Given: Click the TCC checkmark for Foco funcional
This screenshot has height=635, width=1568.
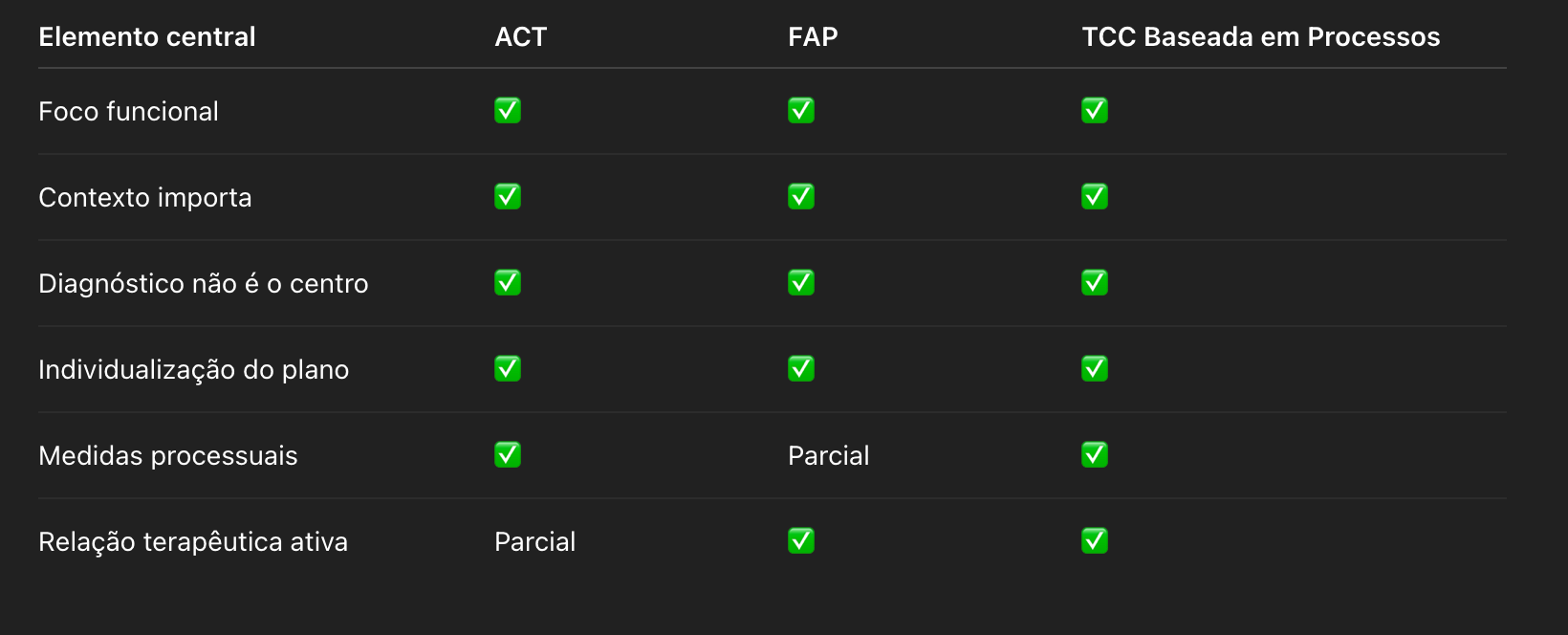Looking at the screenshot, I should [x=1095, y=111].
